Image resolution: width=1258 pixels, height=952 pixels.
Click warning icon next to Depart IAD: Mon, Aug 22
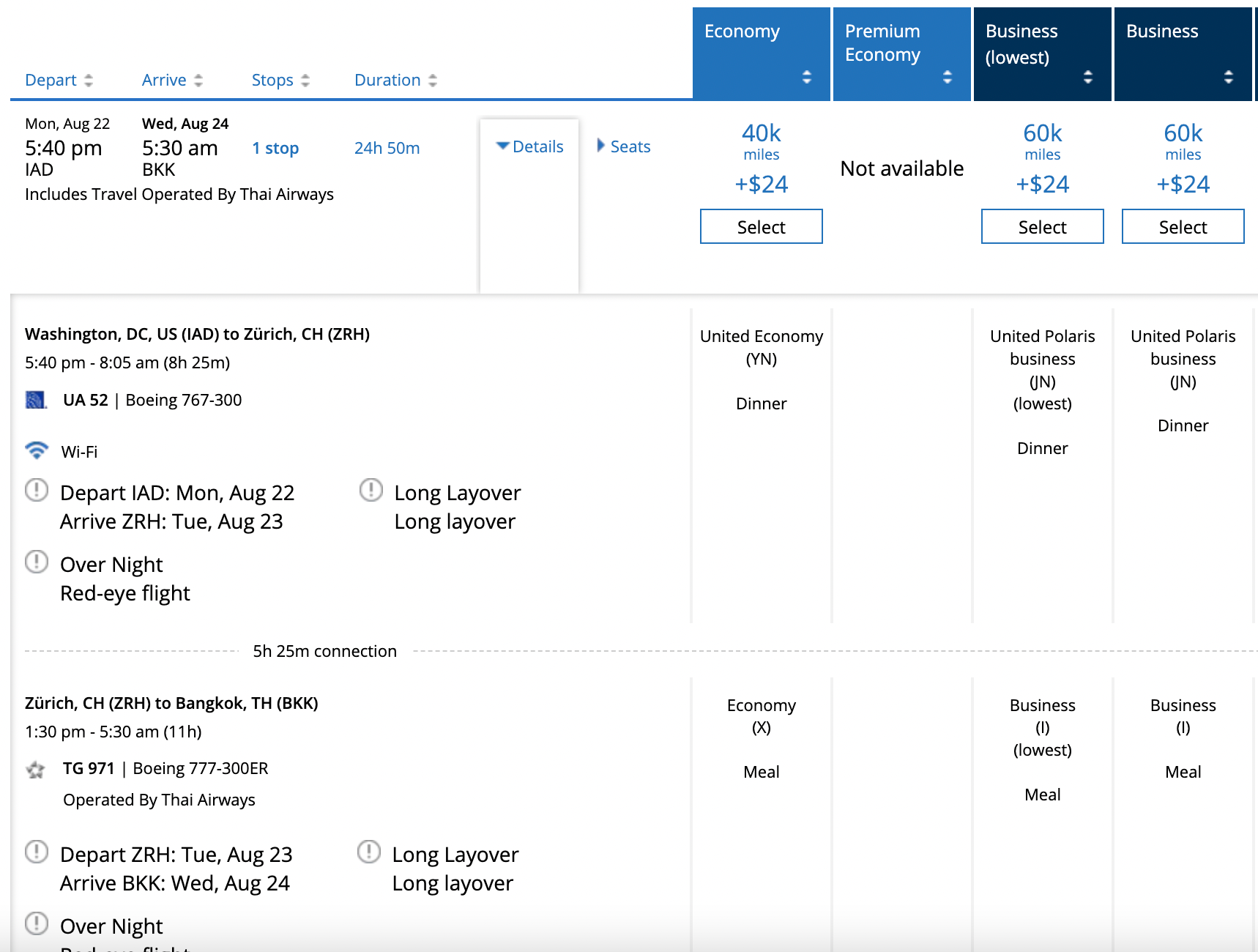point(36,490)
